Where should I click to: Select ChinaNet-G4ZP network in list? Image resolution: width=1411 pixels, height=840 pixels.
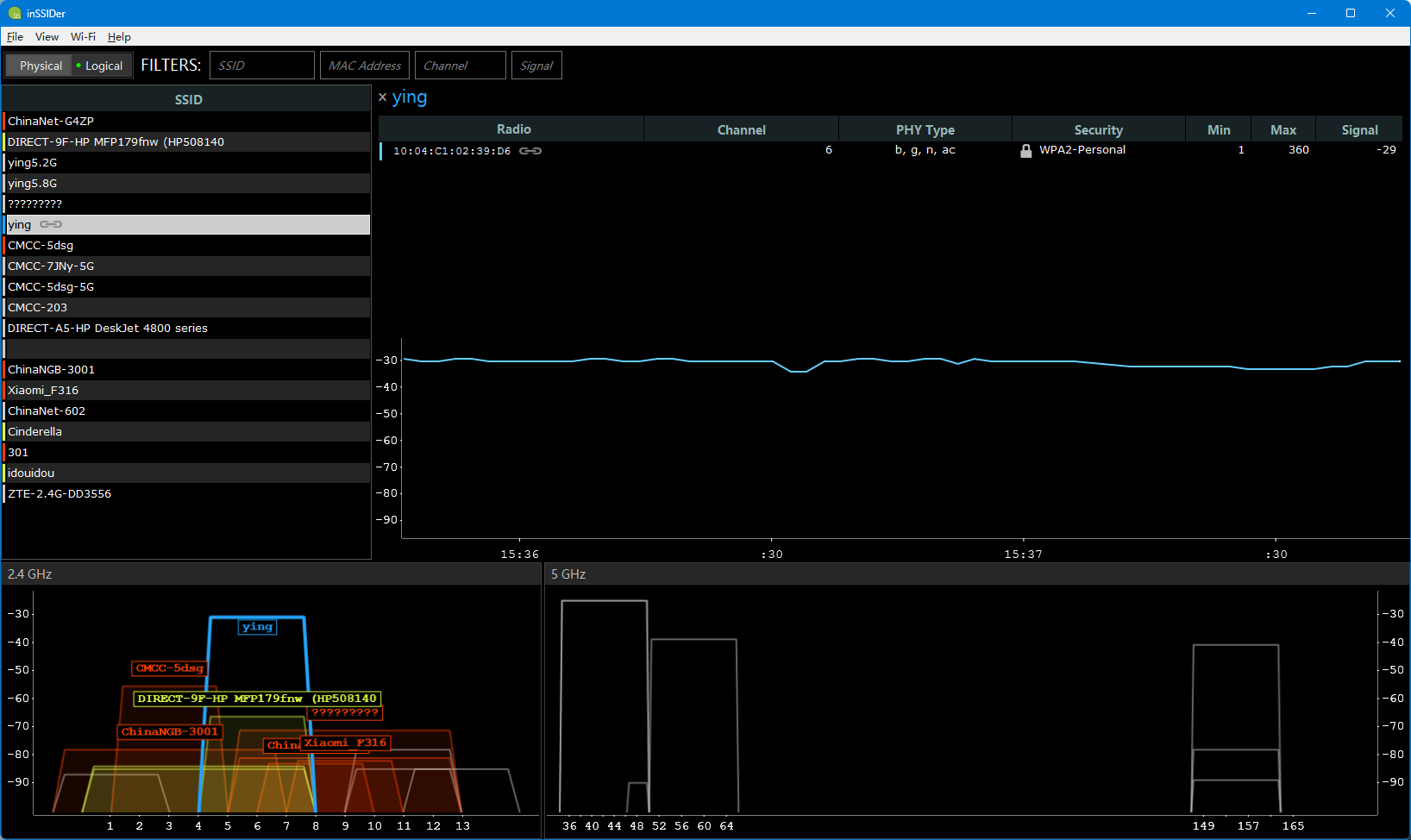51,122
